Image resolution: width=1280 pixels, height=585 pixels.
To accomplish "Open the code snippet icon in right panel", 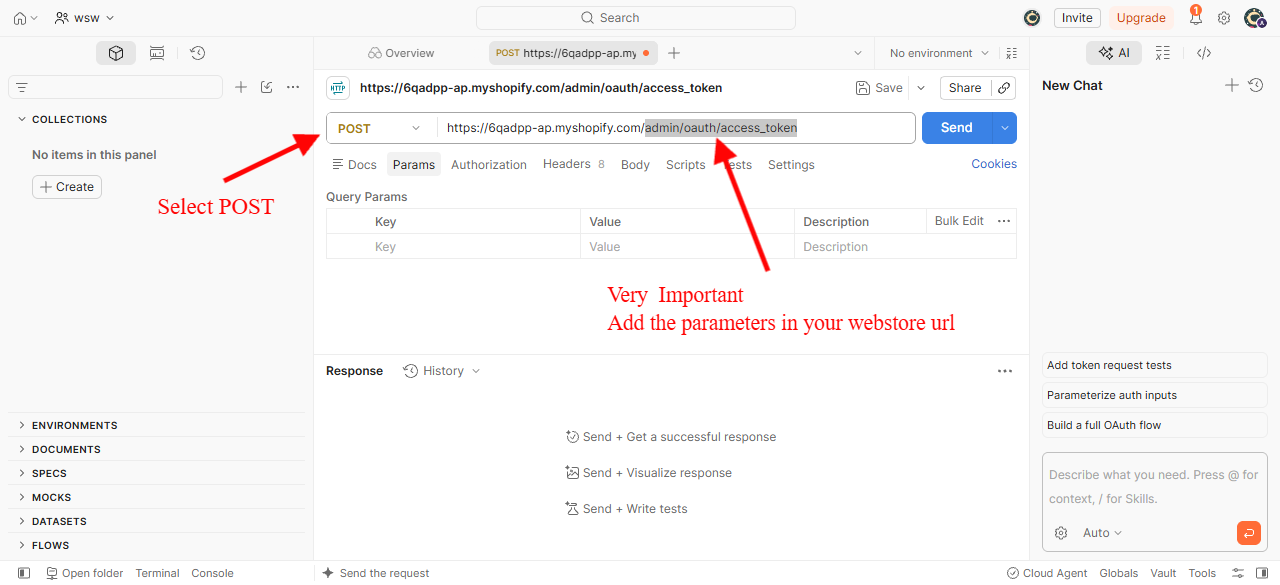I will point(1204,53).
